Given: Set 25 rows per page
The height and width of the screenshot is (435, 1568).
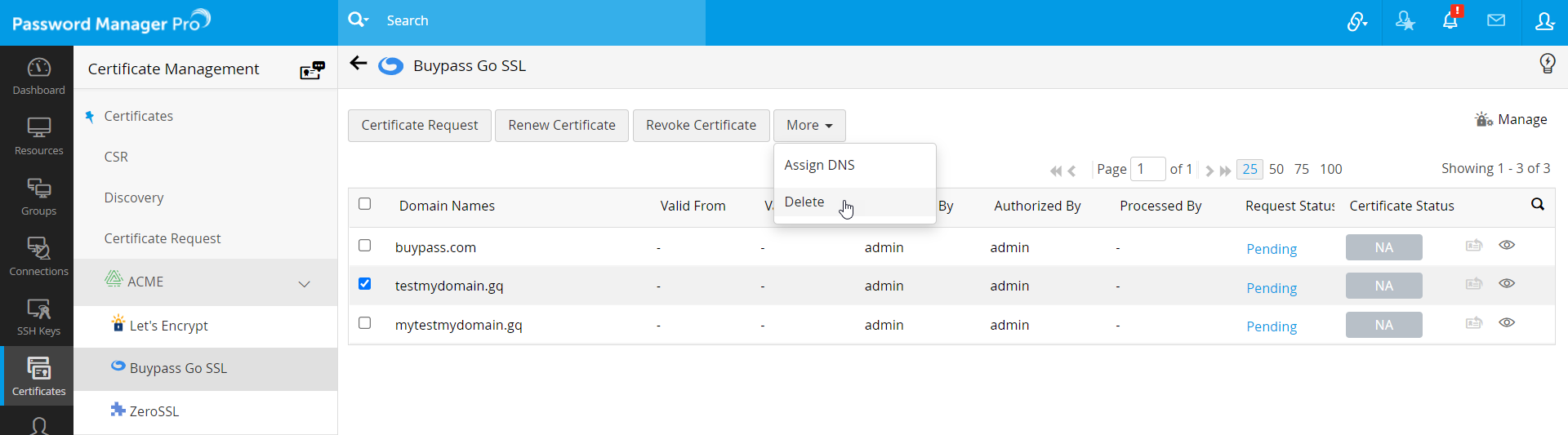Looking at the screenshot, I should coord(1249,169).
